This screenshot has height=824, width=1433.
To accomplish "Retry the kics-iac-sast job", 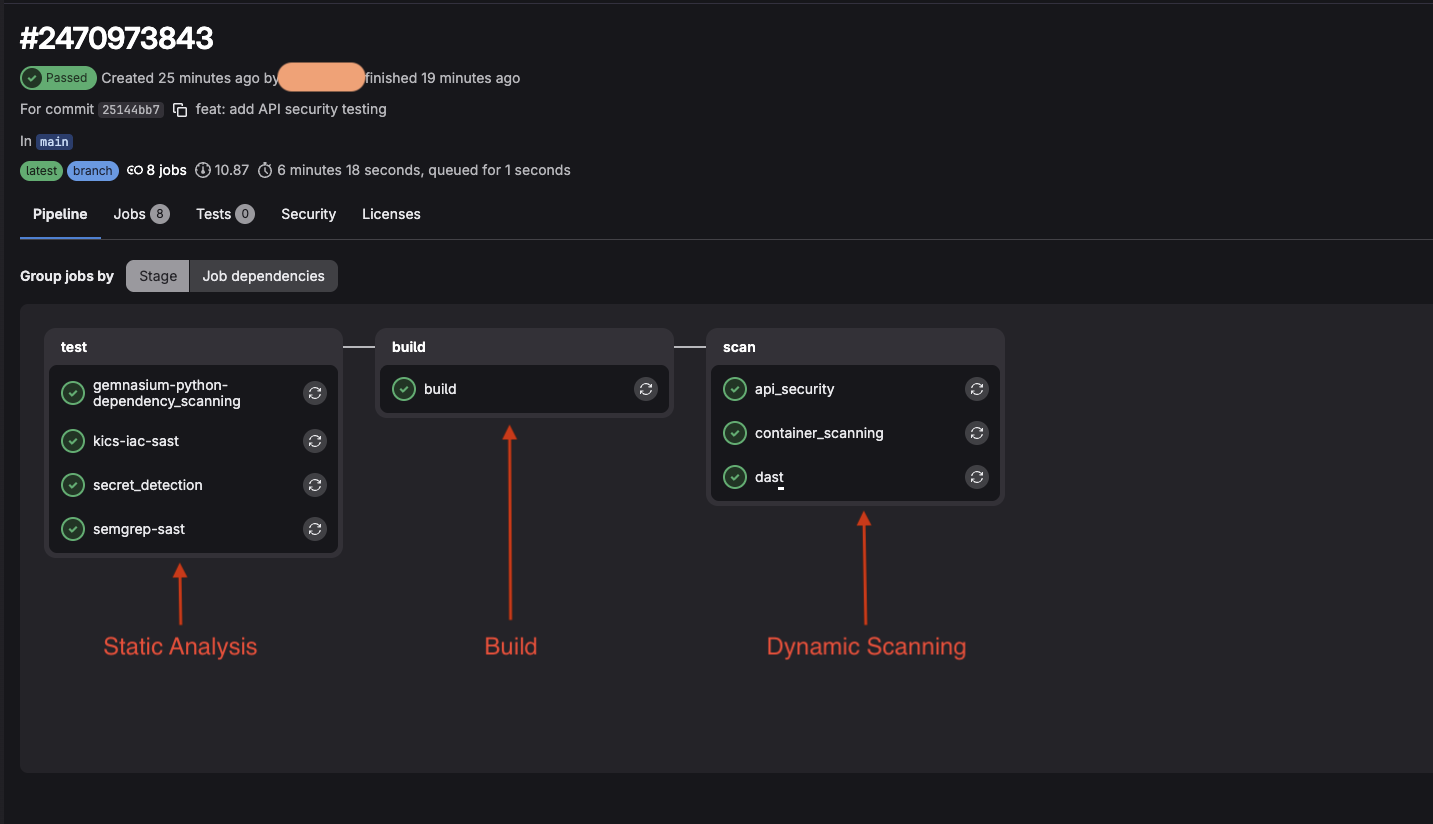I will coord(315,441).
